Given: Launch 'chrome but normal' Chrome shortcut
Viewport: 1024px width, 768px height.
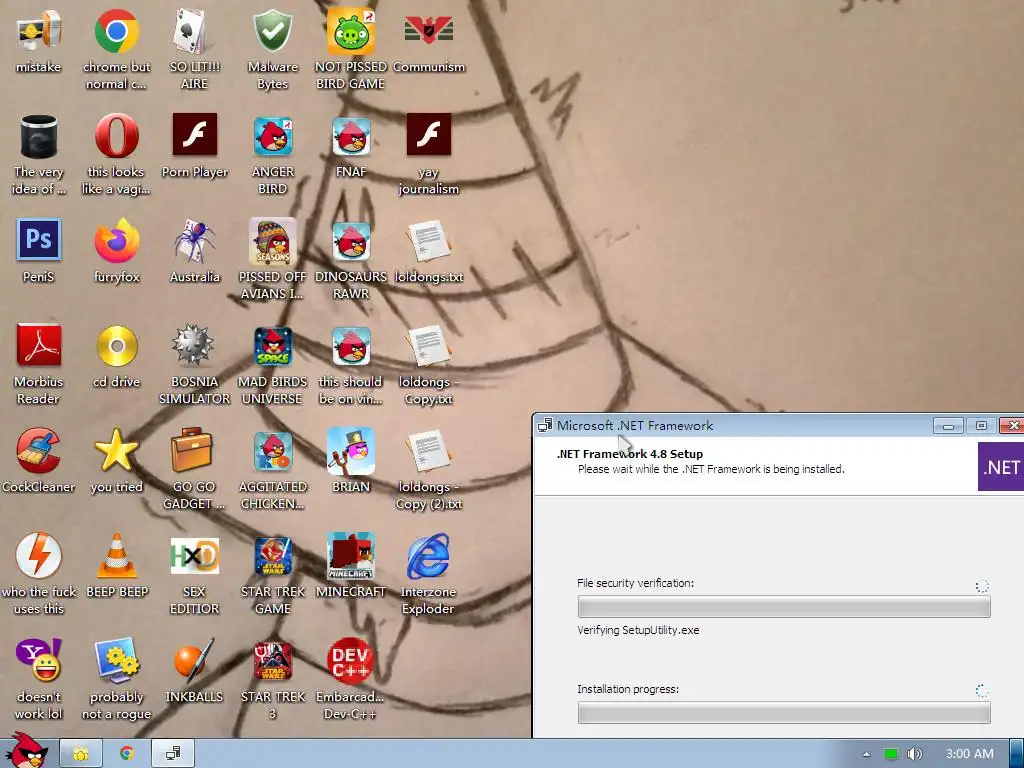Looking at the screenshot, I should coord(116,31).
